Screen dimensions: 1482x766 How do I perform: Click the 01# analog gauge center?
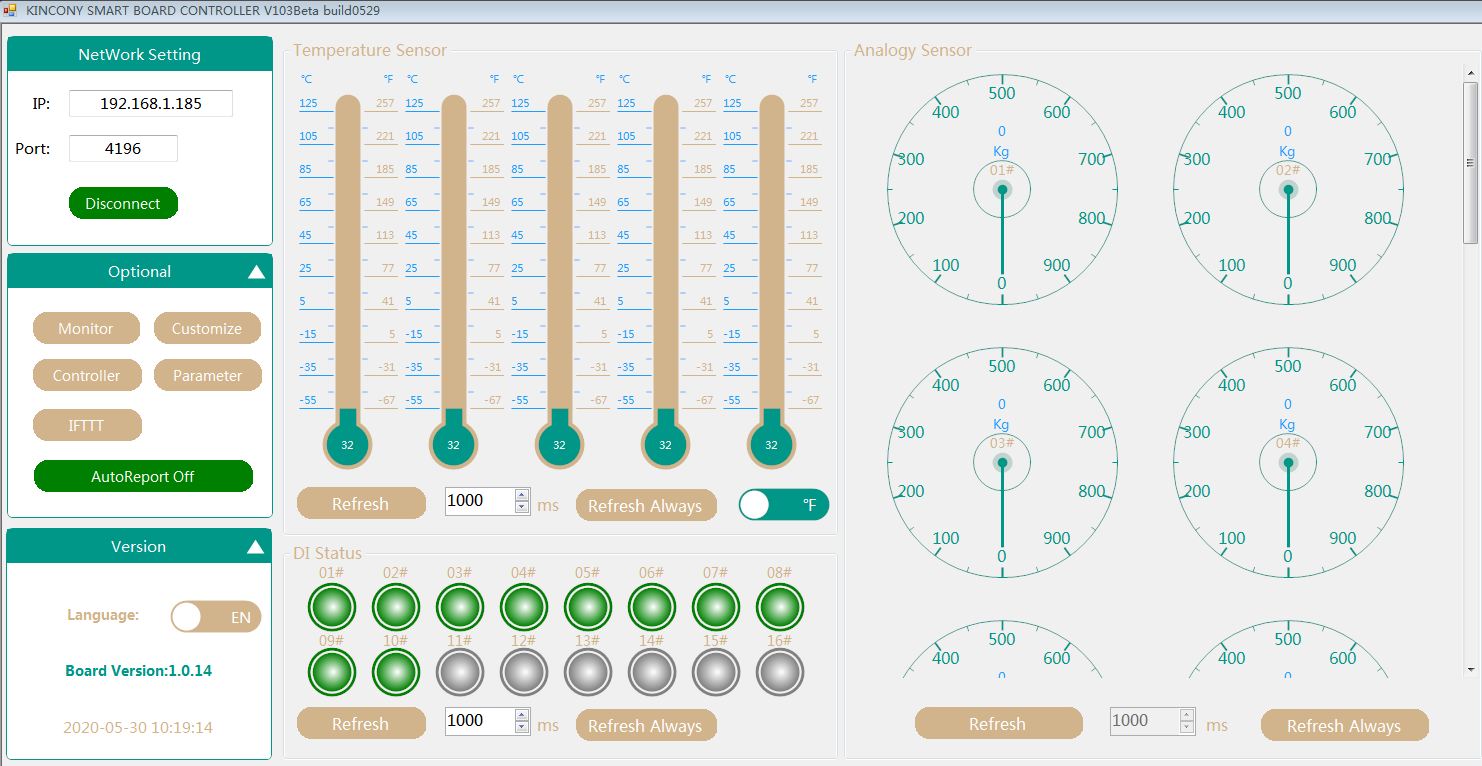[x=1002, y=189]
